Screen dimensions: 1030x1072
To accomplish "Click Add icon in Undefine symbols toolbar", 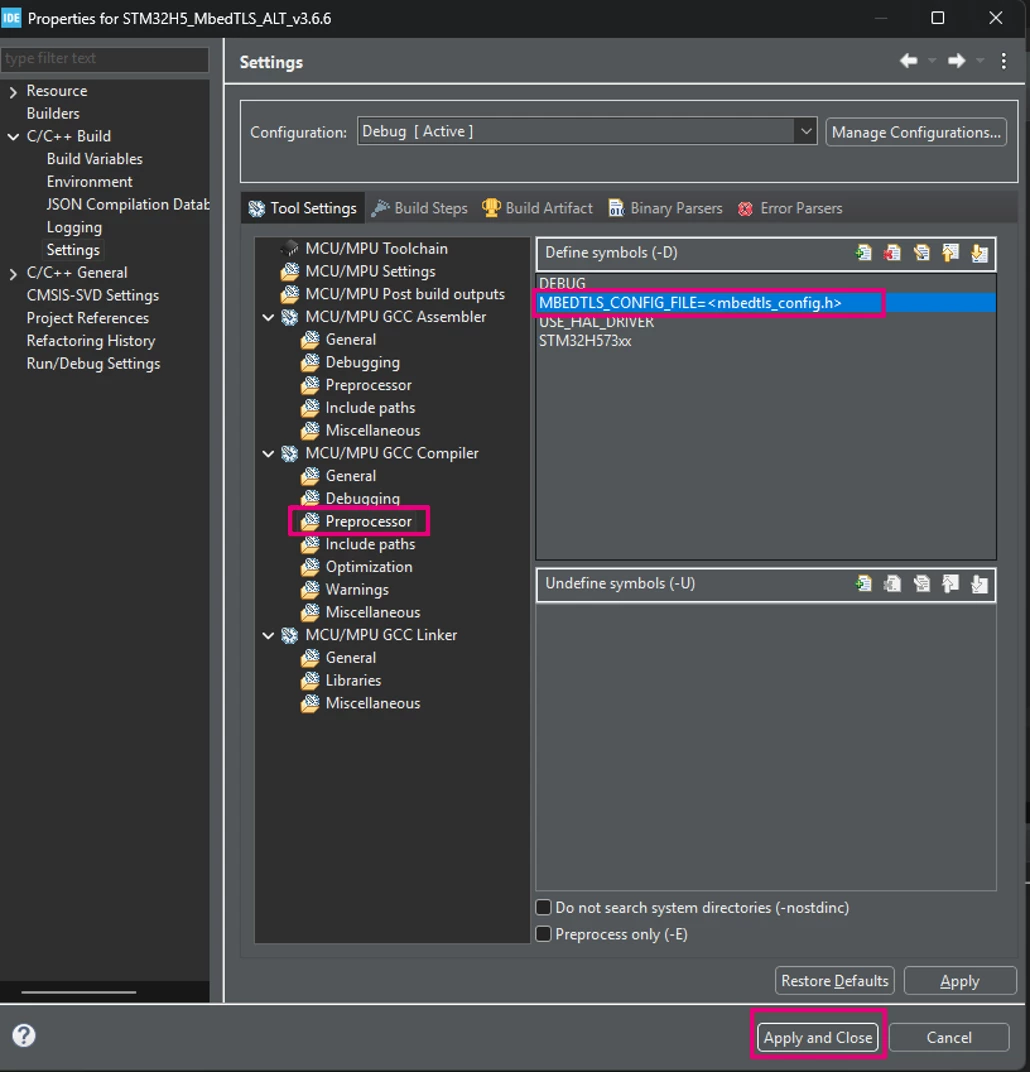I will (x=863, y=584).
